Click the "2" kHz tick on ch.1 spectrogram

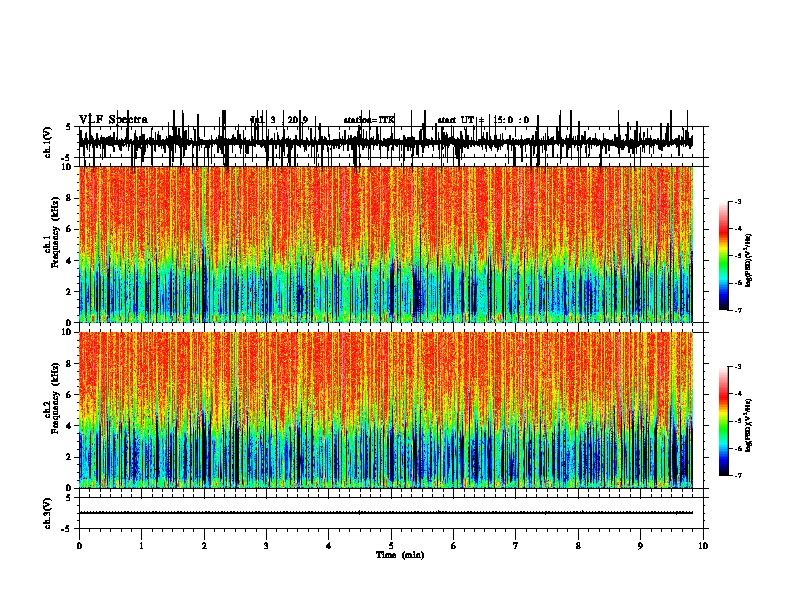(70, 291)
